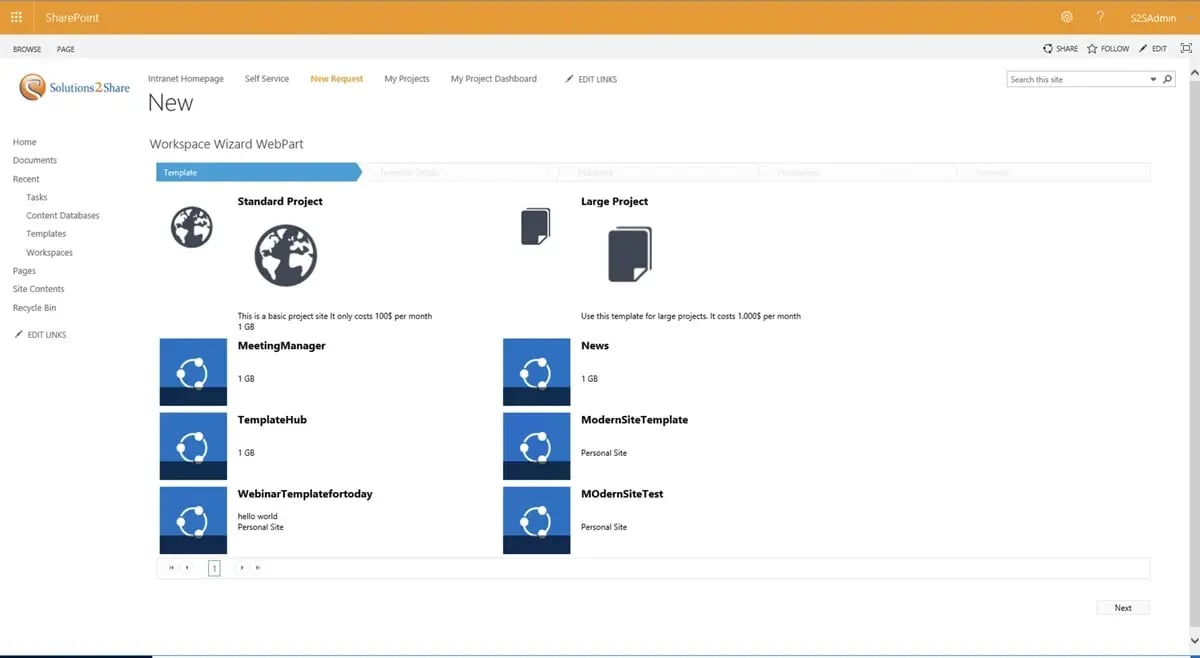Toggle focus on content fullscreen icon
This screenshot has height=658, width=1200.
(1186, 48)
